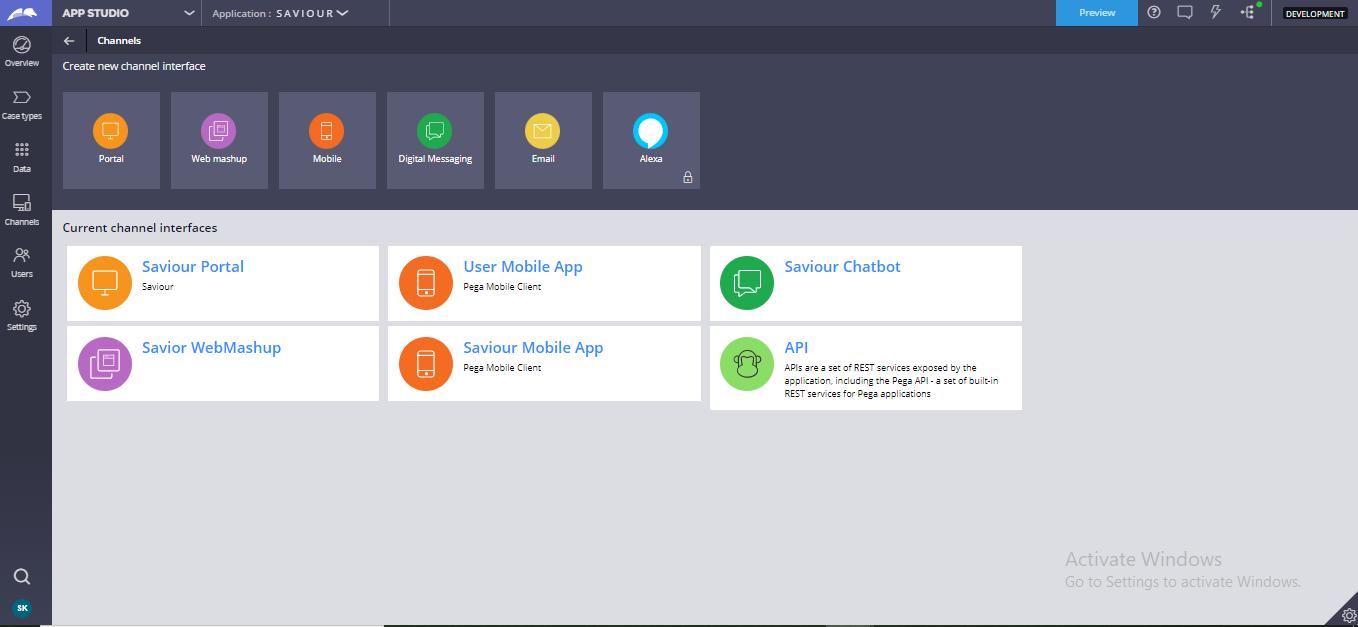The height and width of the screenshot is (627, 1358).
Task: Click the Saviour Mobile App phone icon
Action: point(426,364)
